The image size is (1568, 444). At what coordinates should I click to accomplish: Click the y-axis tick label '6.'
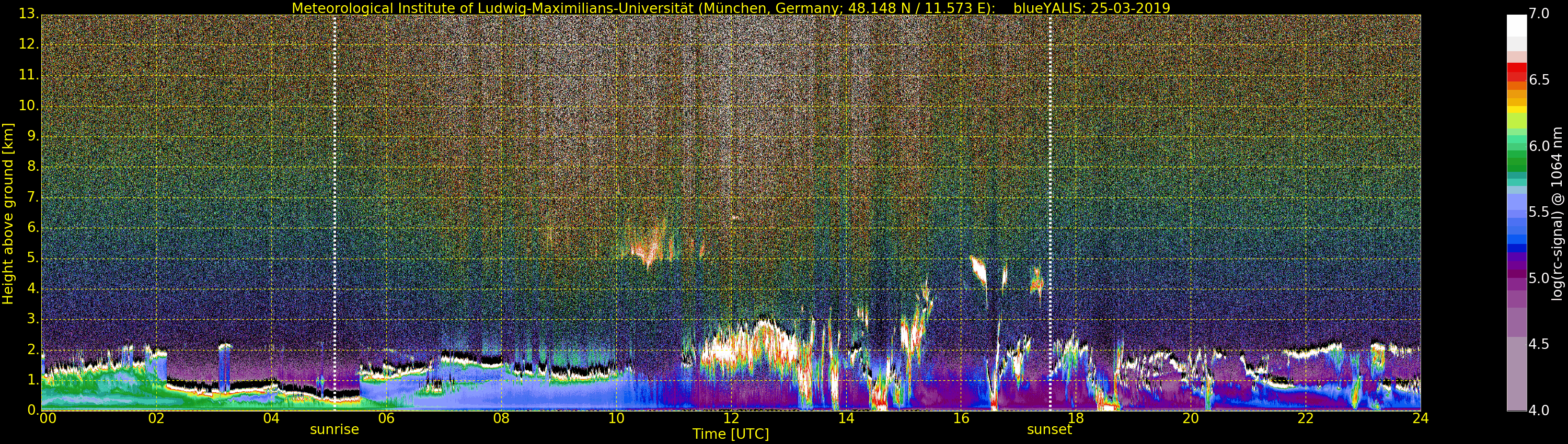tap(33, 227)
